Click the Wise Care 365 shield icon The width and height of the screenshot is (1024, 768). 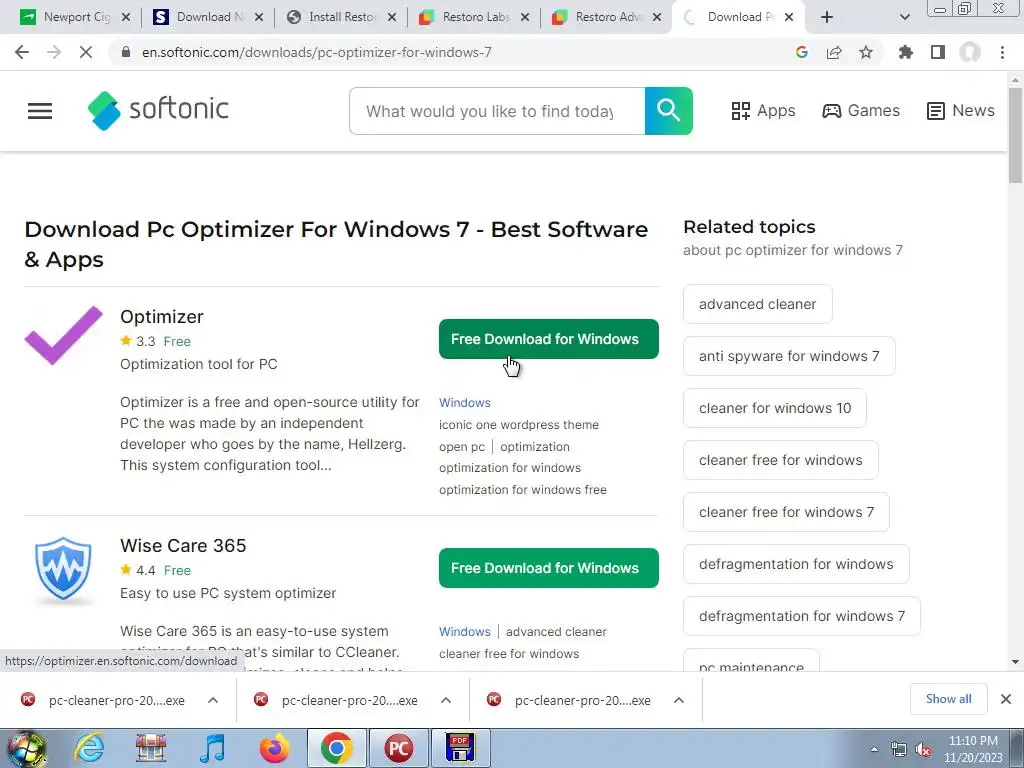click(x=63, y=569)
